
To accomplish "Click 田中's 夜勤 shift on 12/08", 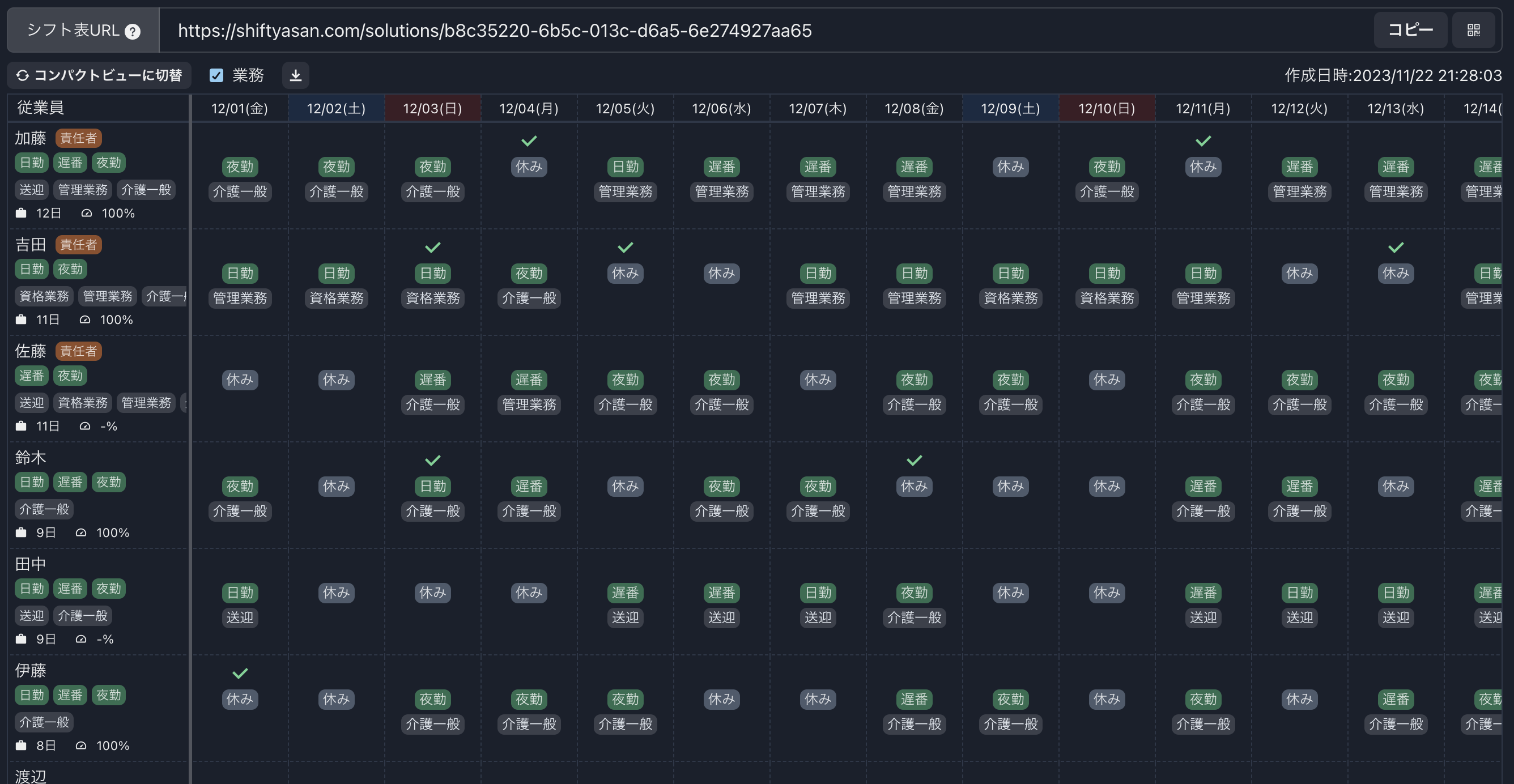I will coord(914,593).
